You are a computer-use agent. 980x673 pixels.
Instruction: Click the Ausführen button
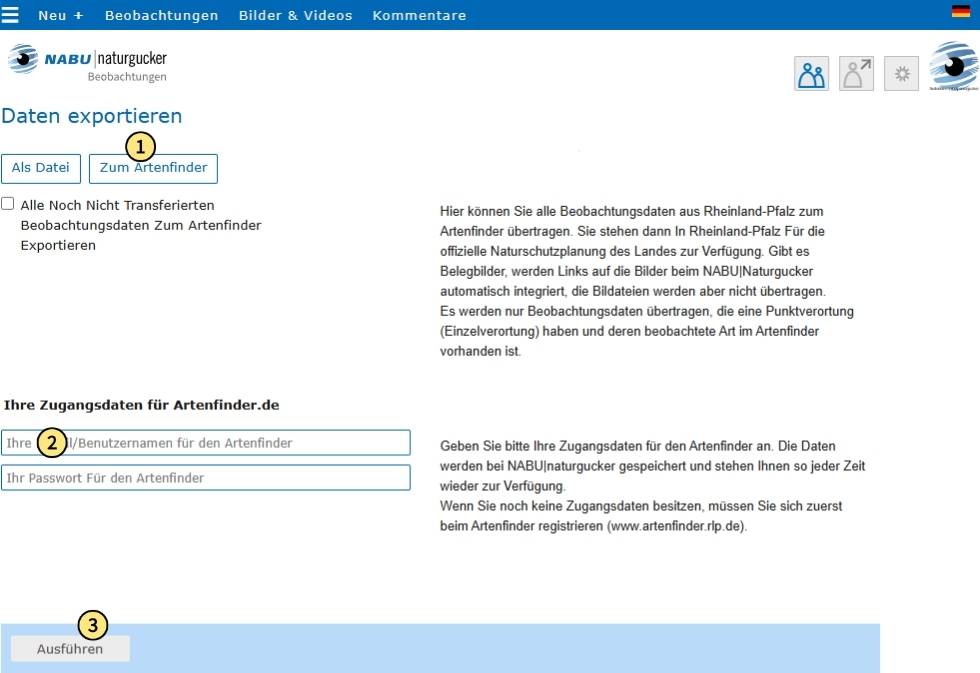(x=70, y=649)
